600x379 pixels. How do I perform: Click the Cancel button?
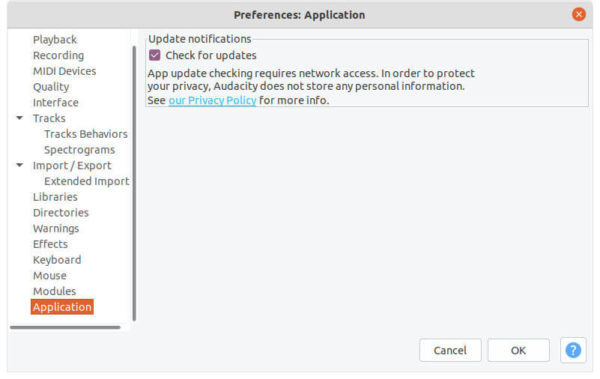point(450,350)
